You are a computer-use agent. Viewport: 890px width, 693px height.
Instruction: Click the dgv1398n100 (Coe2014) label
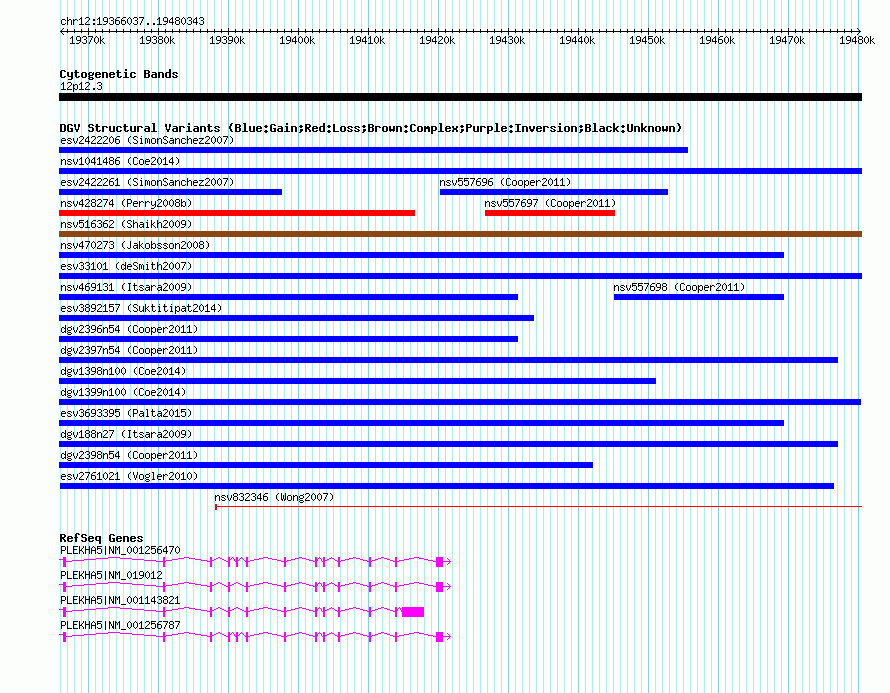[x=123, y=371]
